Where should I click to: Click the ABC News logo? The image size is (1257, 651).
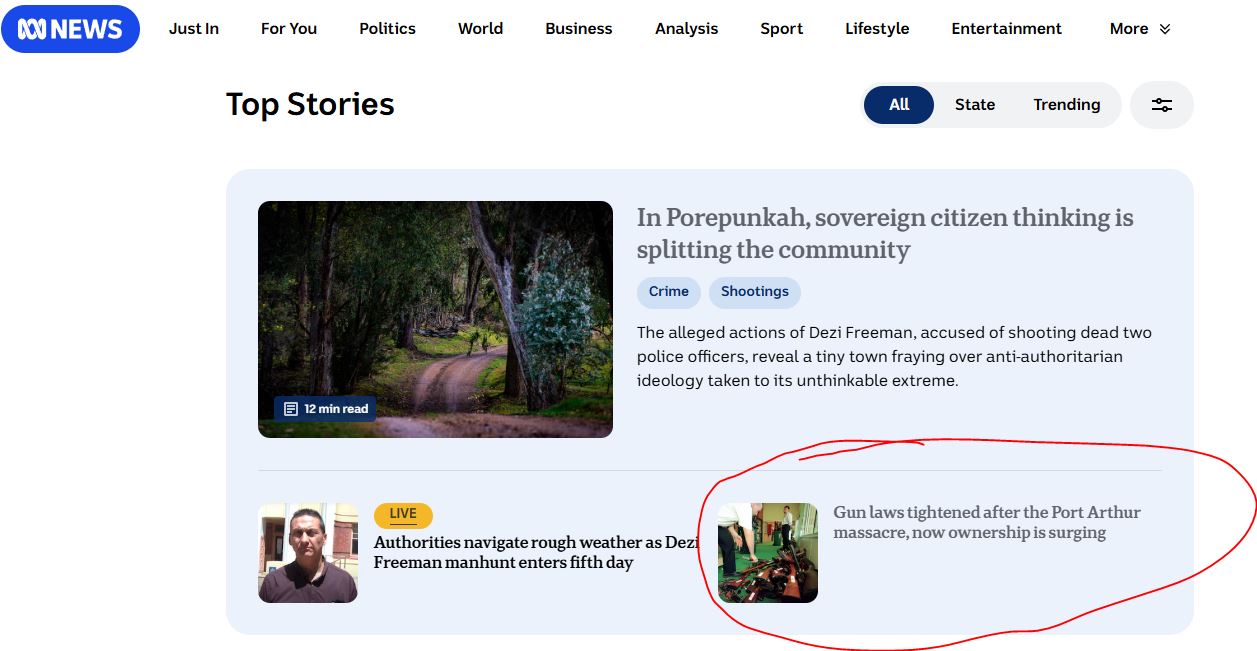(70, 29)
